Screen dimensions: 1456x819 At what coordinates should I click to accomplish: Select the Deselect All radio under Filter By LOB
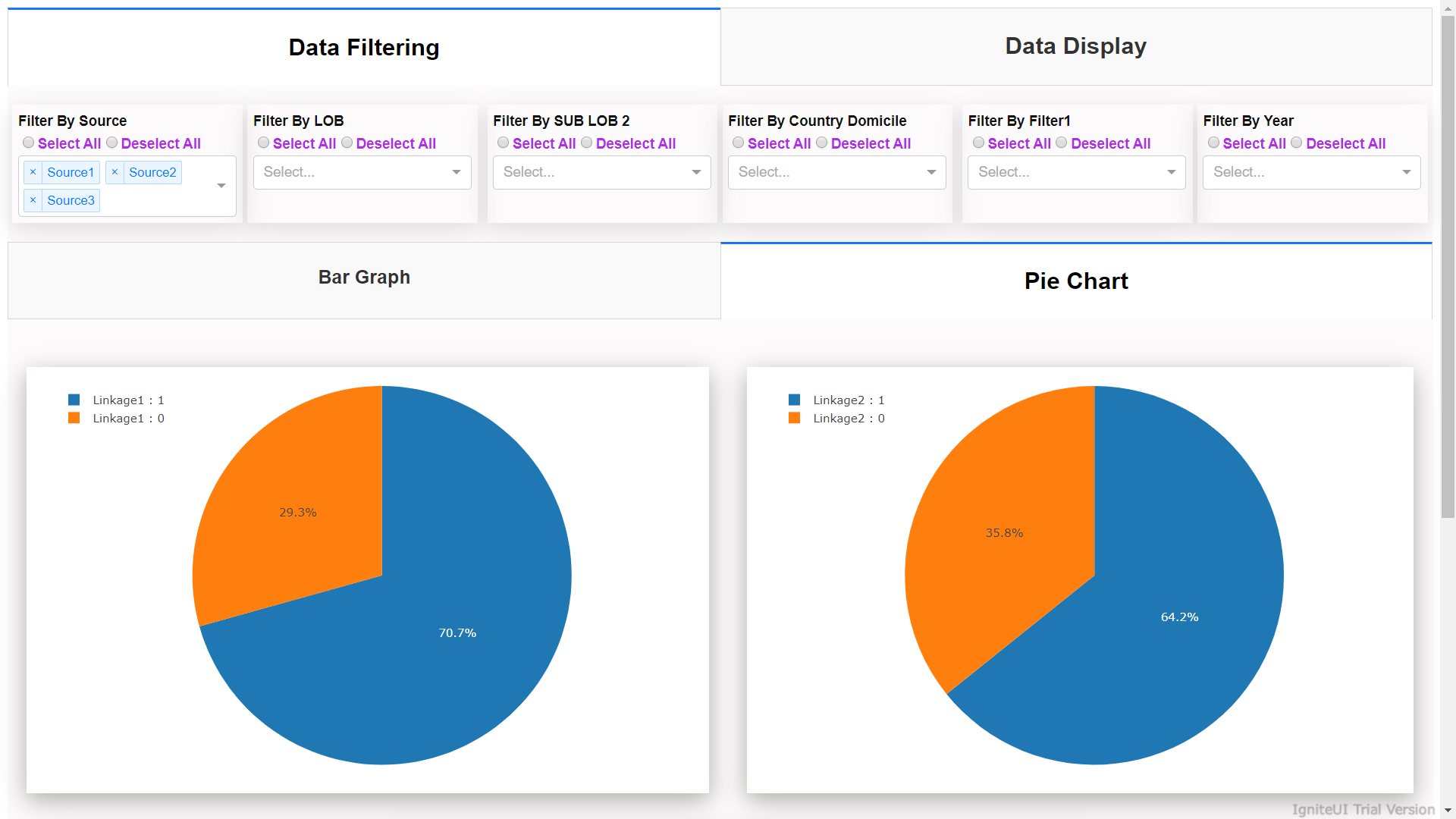(347, 143)
